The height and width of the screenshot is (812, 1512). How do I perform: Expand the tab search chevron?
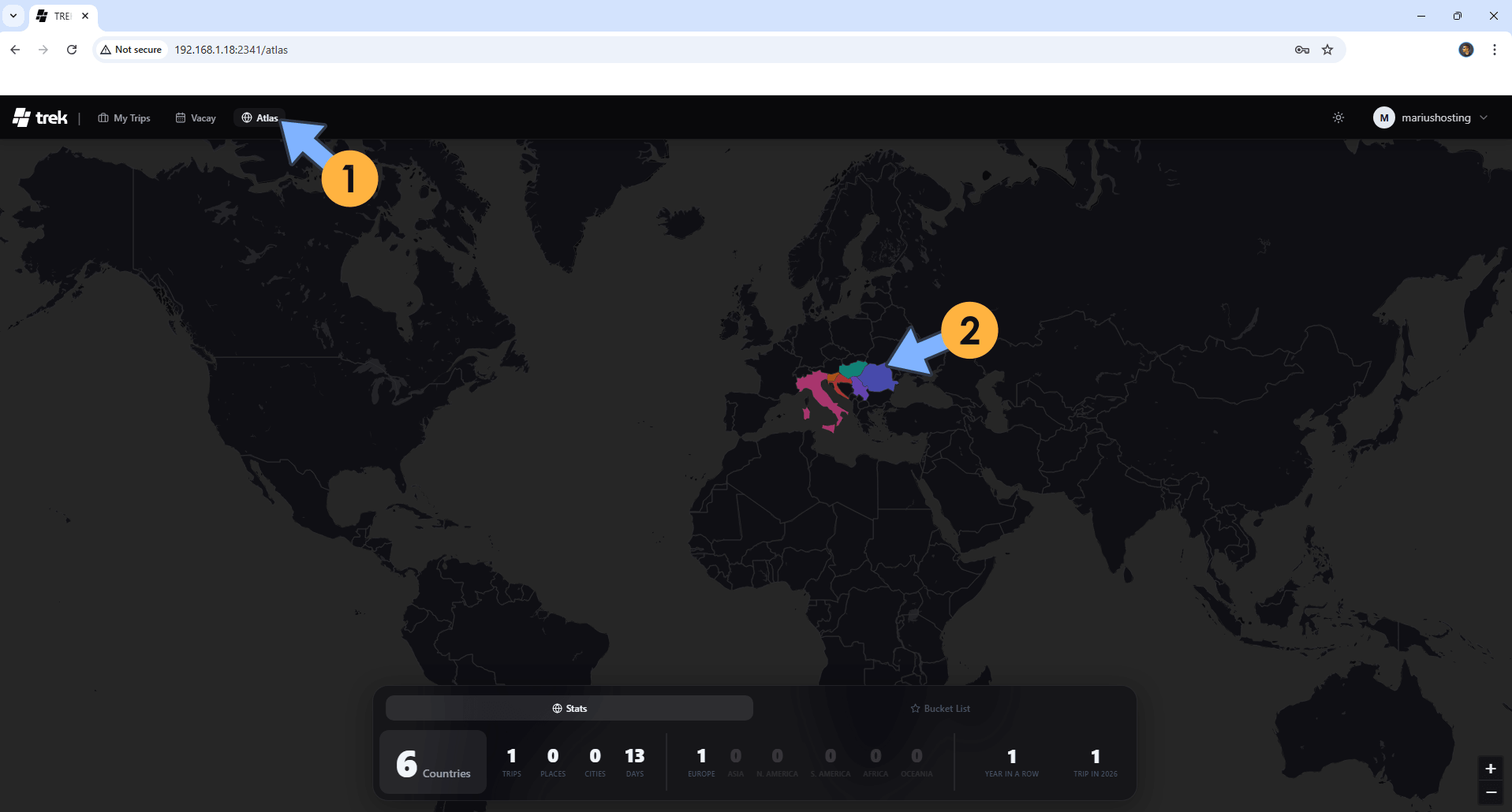[x=13, y=16]
